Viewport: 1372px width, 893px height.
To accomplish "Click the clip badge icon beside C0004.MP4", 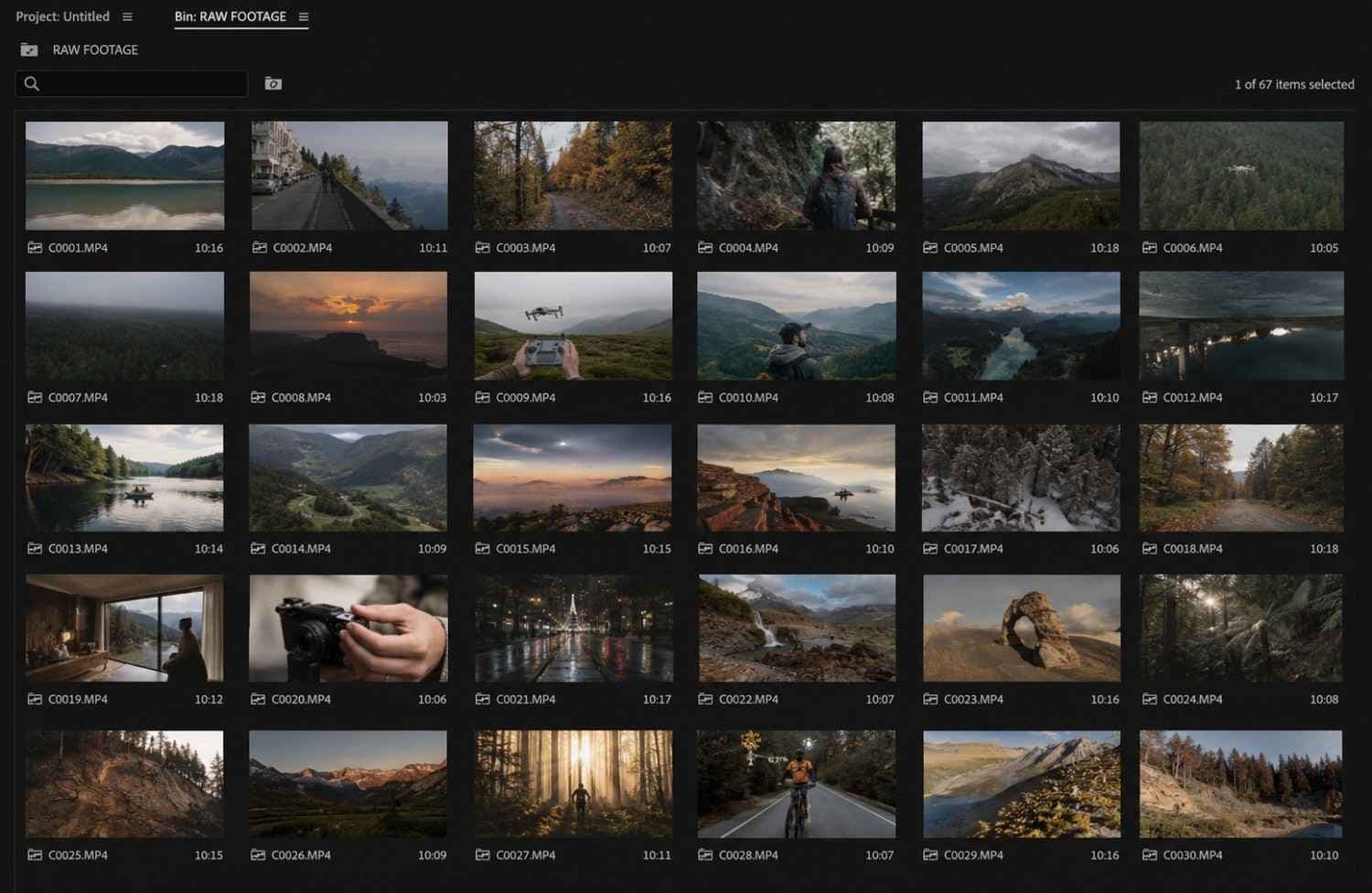I will click(x=705, y=248).
